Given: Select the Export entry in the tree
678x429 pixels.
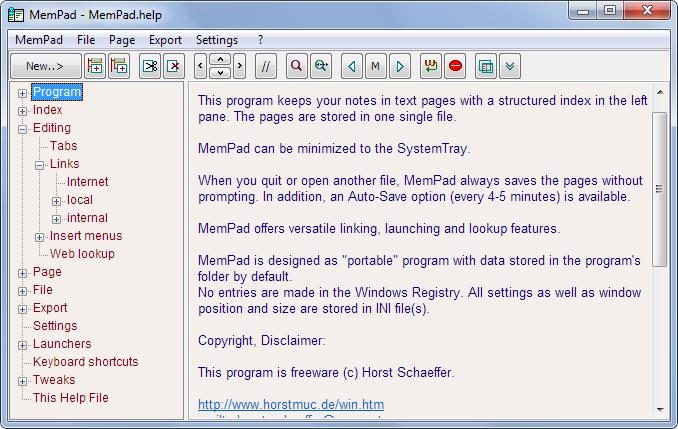Looking at the screenshot, I should (x=50, y=308).
